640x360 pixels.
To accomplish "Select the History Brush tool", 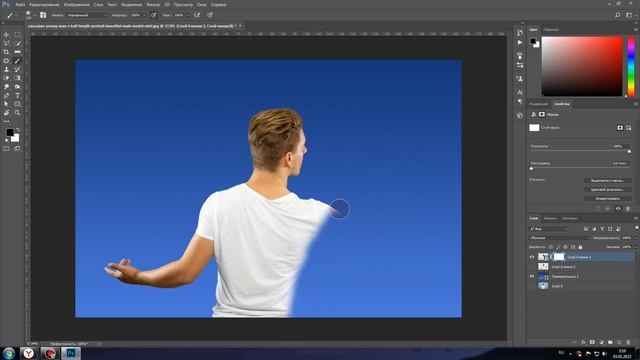I will 17,69.
